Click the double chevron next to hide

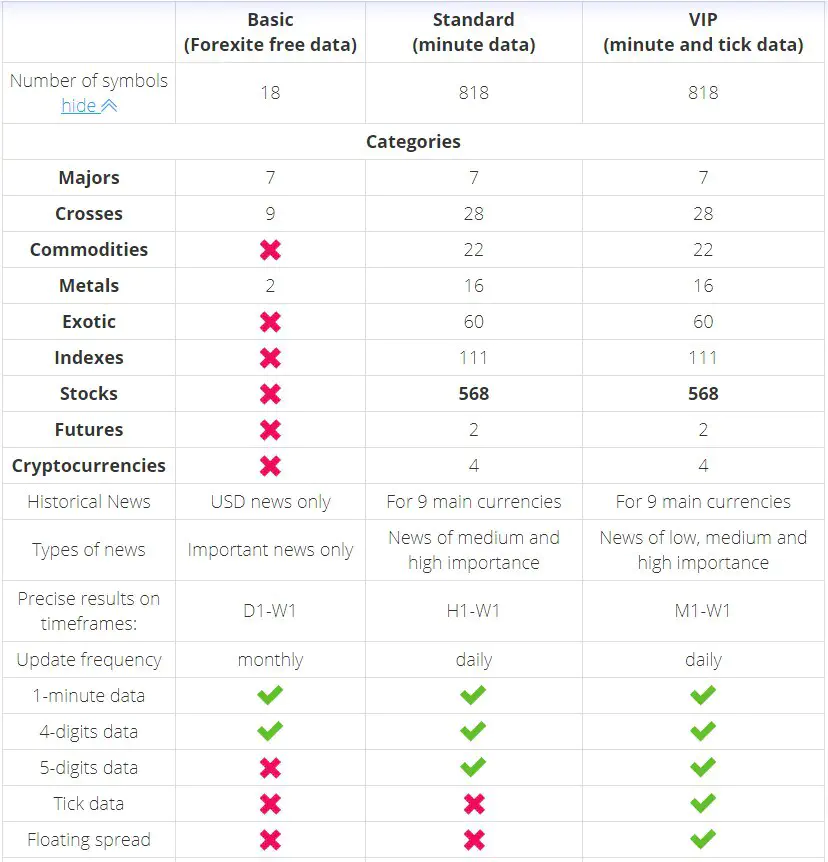coord(109,106)
